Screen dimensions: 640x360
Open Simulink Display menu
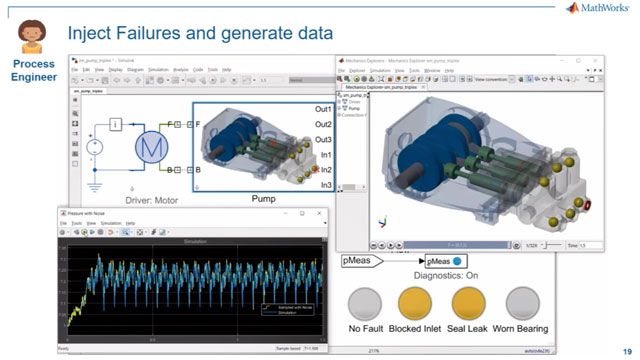tap(116, 70)
